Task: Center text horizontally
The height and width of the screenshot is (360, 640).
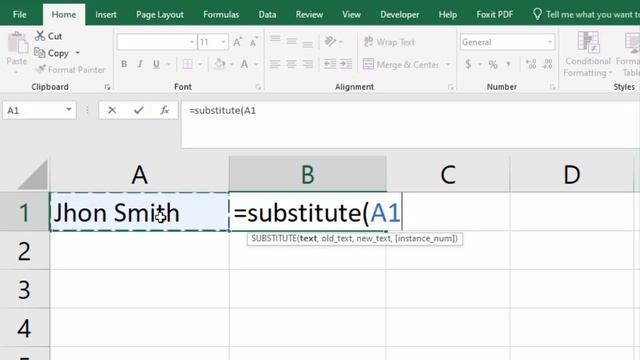Action: pos(291,64)
